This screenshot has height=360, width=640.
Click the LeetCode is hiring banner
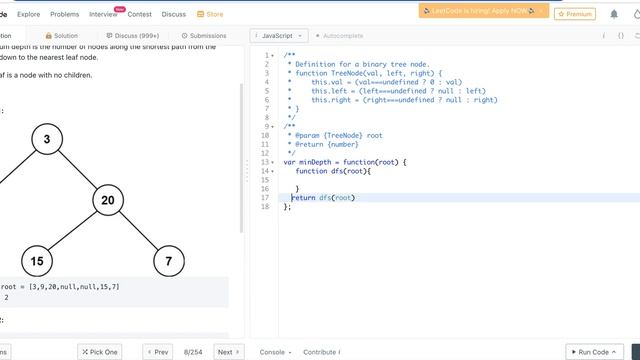coord(484,11)
